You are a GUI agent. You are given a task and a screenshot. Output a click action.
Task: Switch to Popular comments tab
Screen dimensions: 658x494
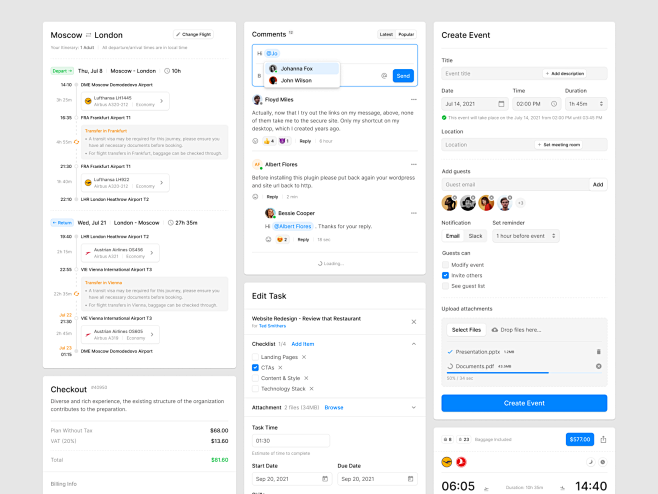tap(406, 34)
